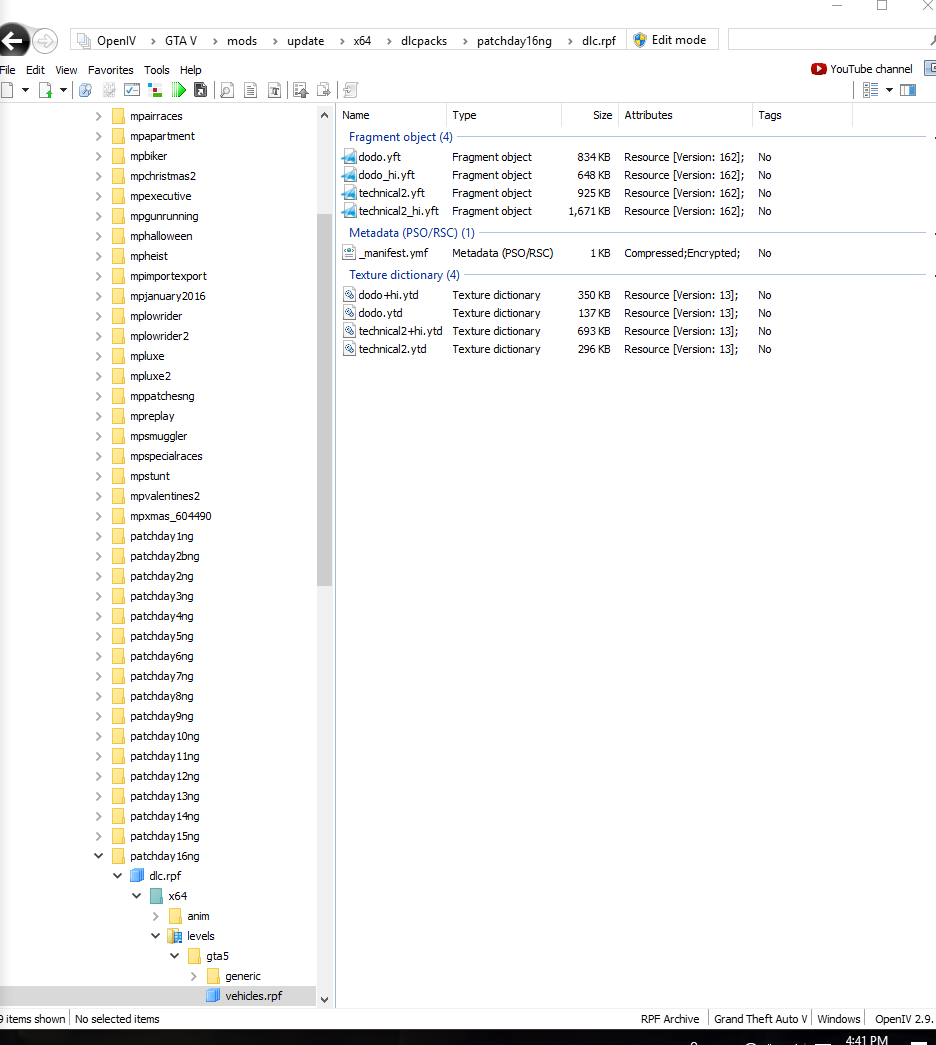Screen dimensions: 936x1045
Task: Click the New file toolbar icon
Action: 7,90
